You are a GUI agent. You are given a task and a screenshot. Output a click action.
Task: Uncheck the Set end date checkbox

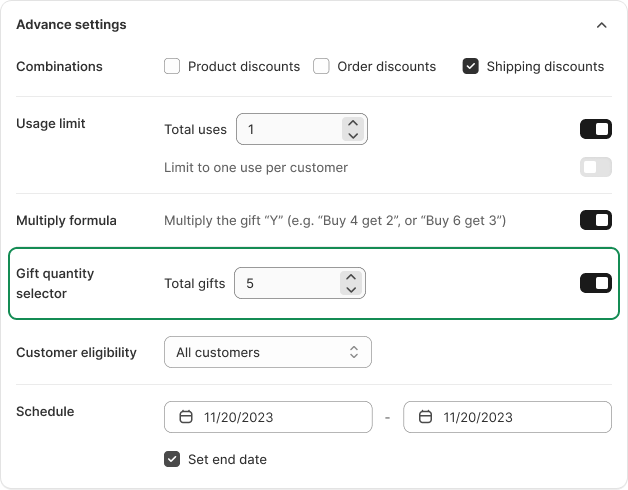tap(172, 460)
